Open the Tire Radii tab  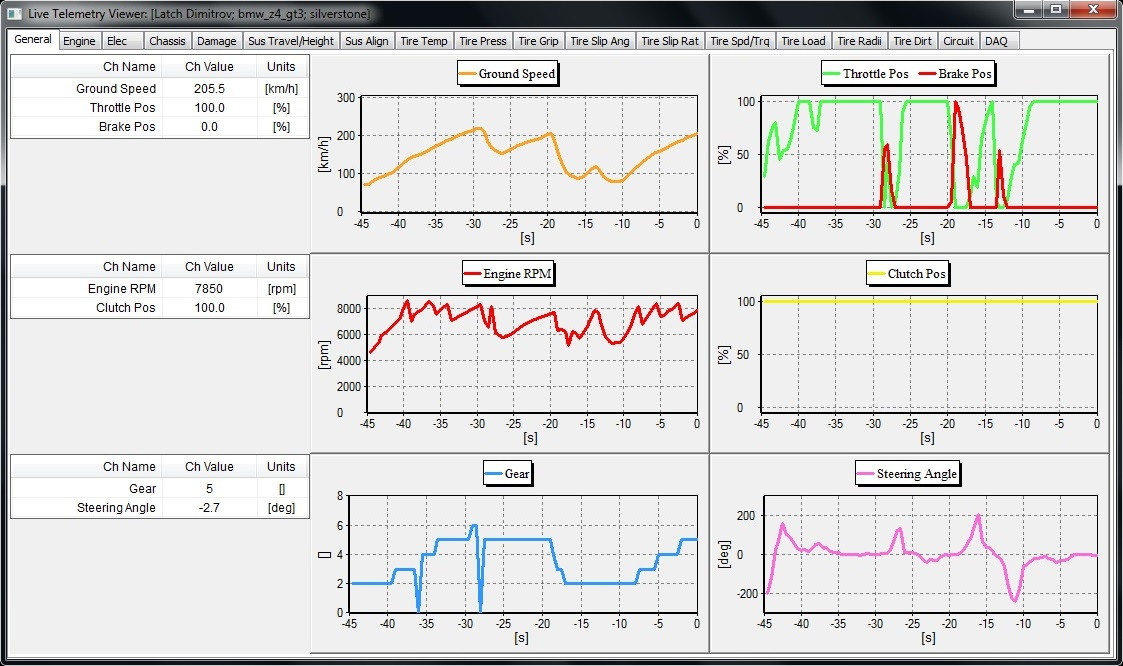pyautogui.click(x=860, y=41)
